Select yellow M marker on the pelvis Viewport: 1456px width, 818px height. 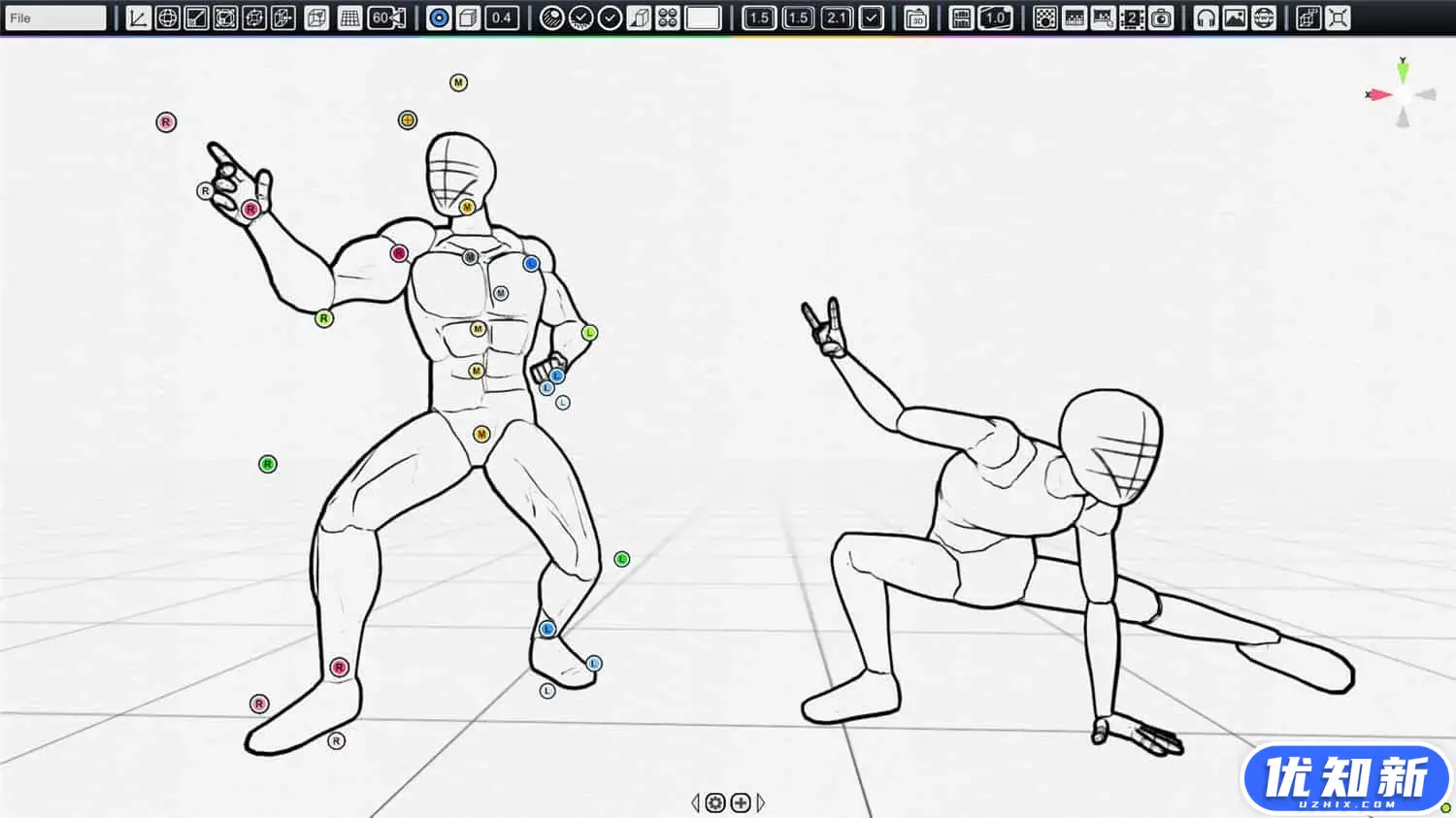481,434
